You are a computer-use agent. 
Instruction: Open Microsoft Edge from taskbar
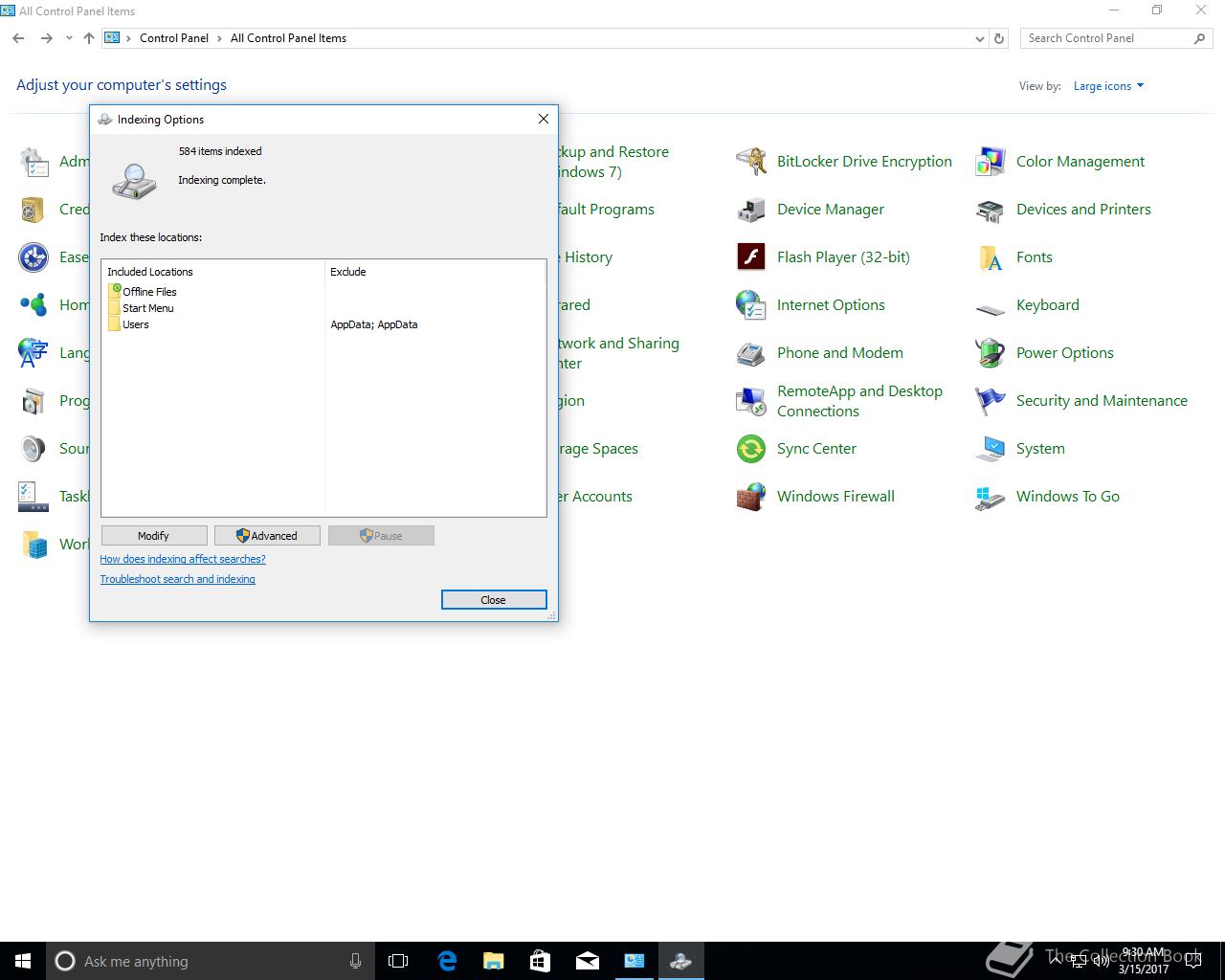coord(447,961)
